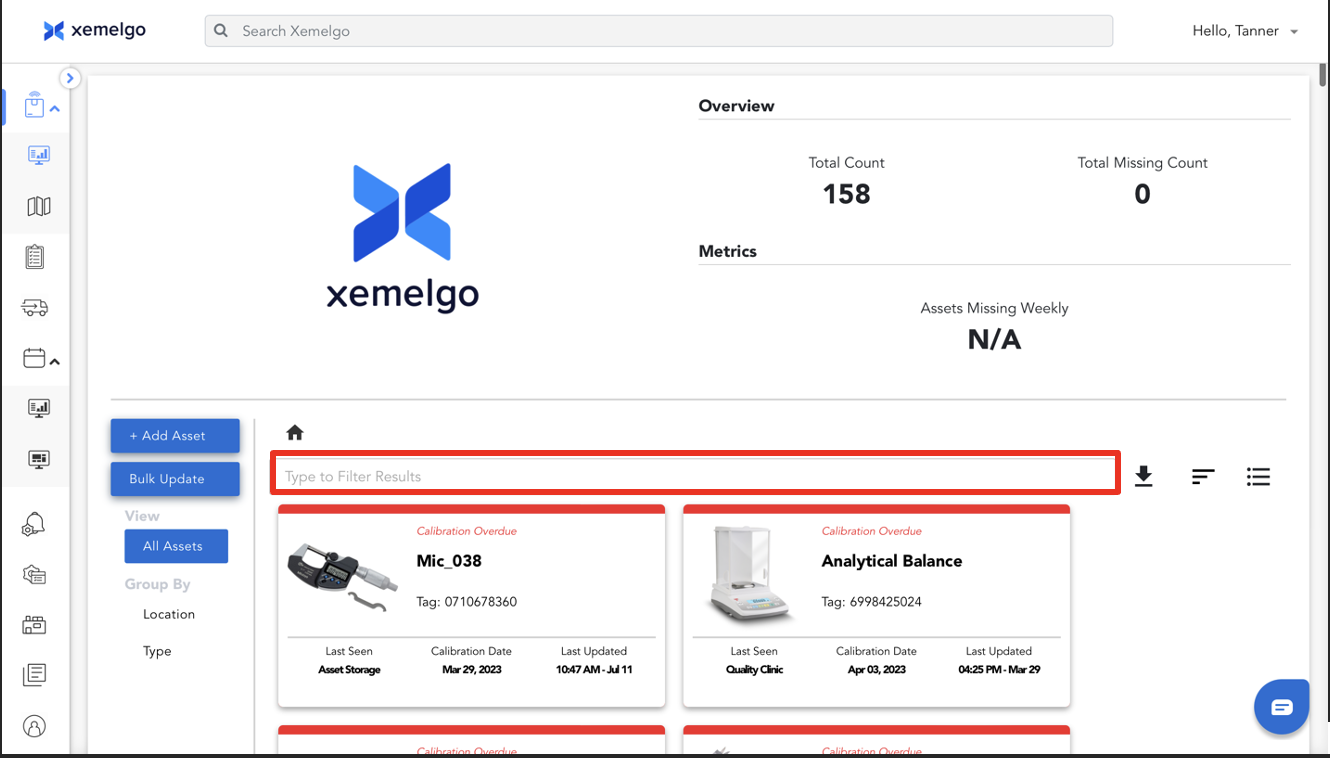The image size is (1330, 758).
Task: Collapse the calendar module chevron
Action: 55,361
